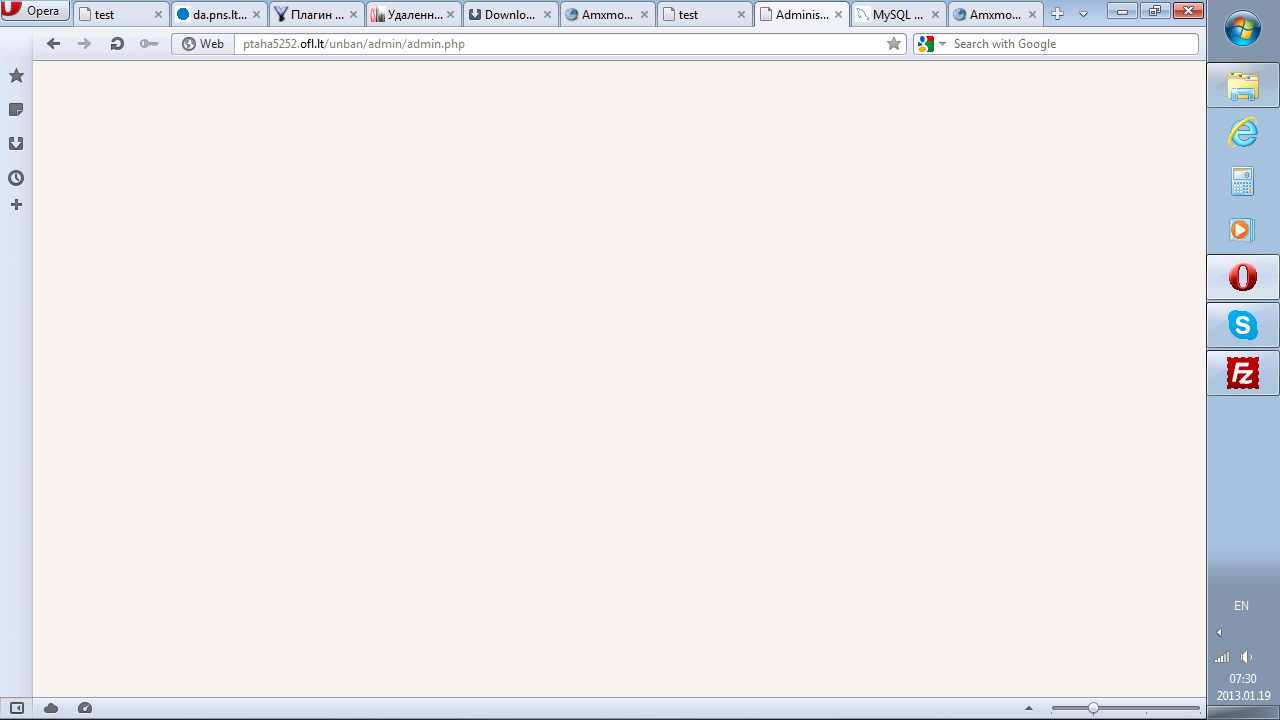Adjust the page zoom slider
Image resolution: width=1280 pixels, height=720 pixels.
1125,708
